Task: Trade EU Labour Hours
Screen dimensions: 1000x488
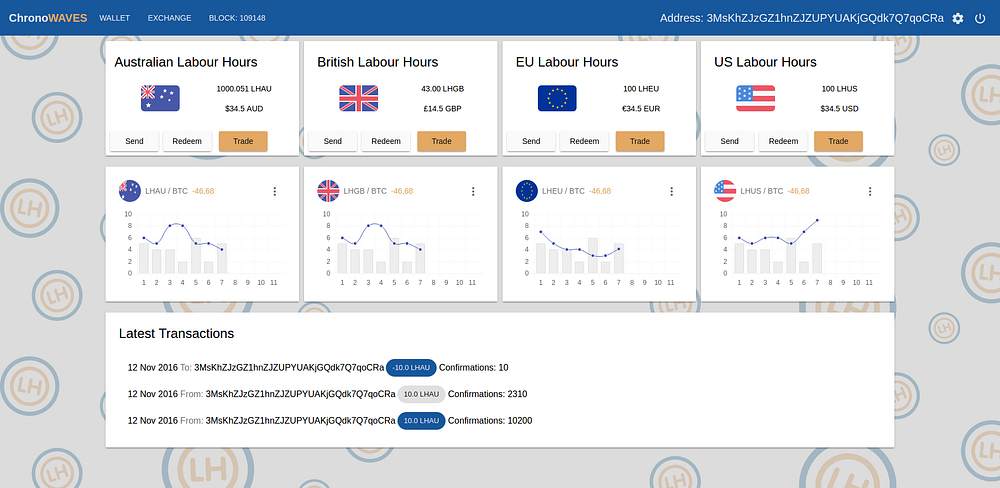Action: (x=640, y=142)
